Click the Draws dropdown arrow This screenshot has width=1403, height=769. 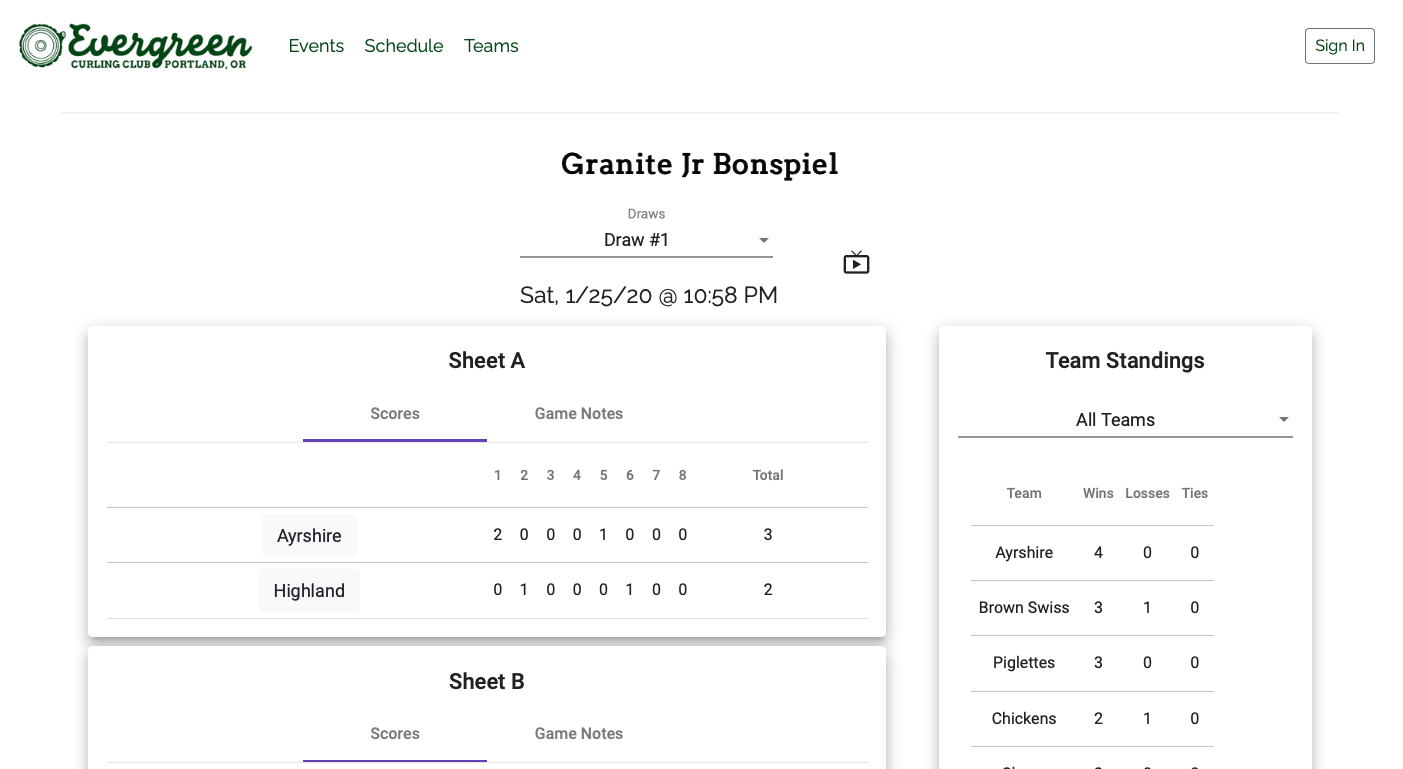click(x=763, y=240)
